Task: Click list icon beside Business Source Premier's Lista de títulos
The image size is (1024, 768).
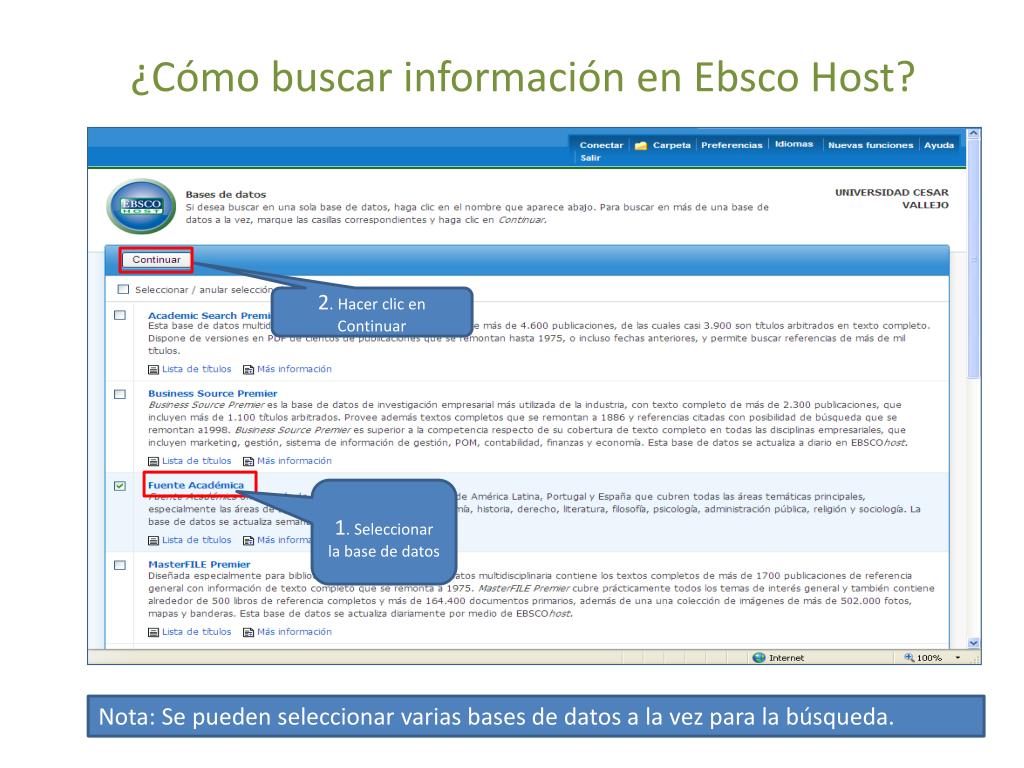Action: 153,461
